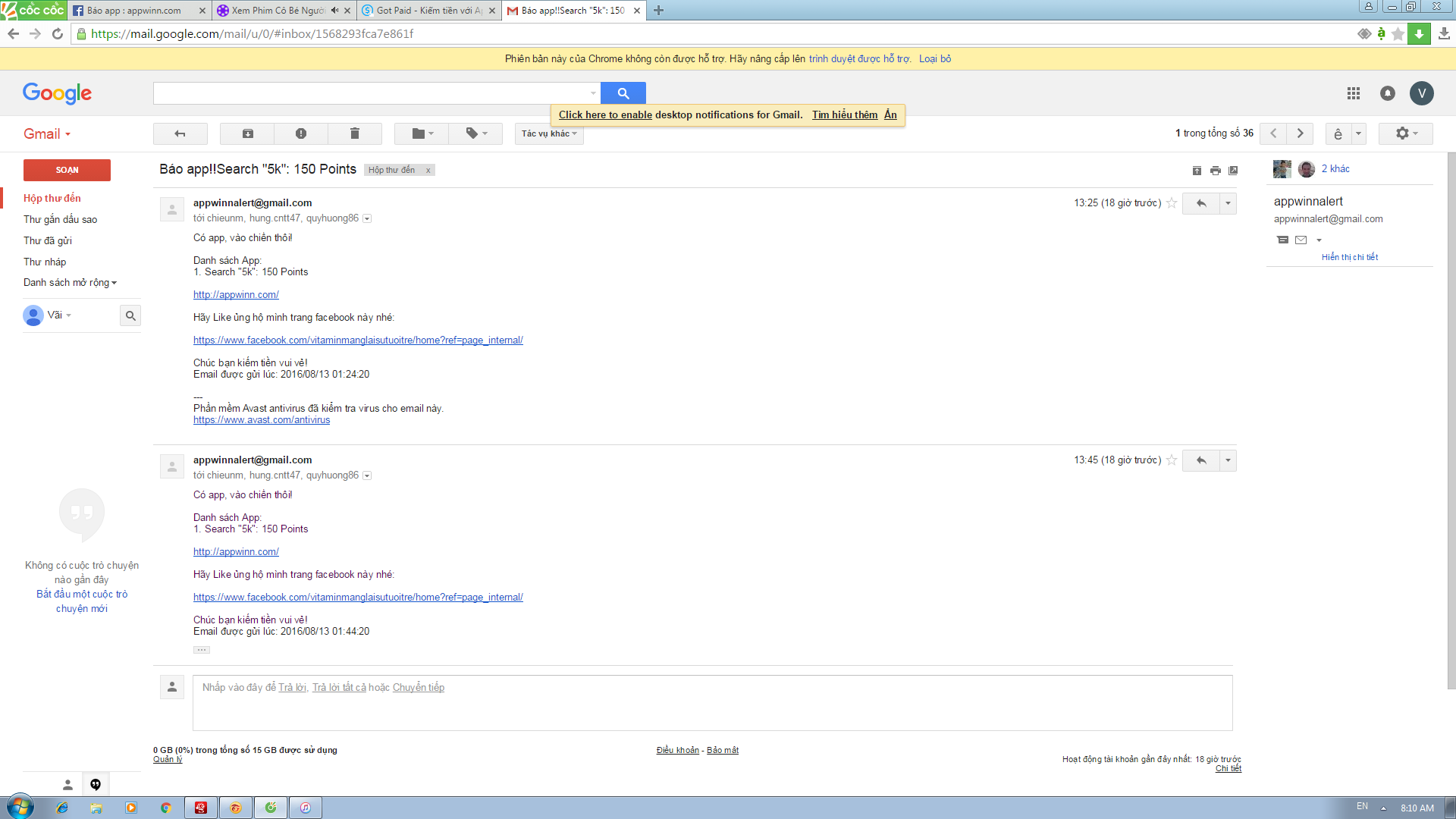Star the 13:45 message
Screen dimensions: 1456x819
[x=1172, y=460]
